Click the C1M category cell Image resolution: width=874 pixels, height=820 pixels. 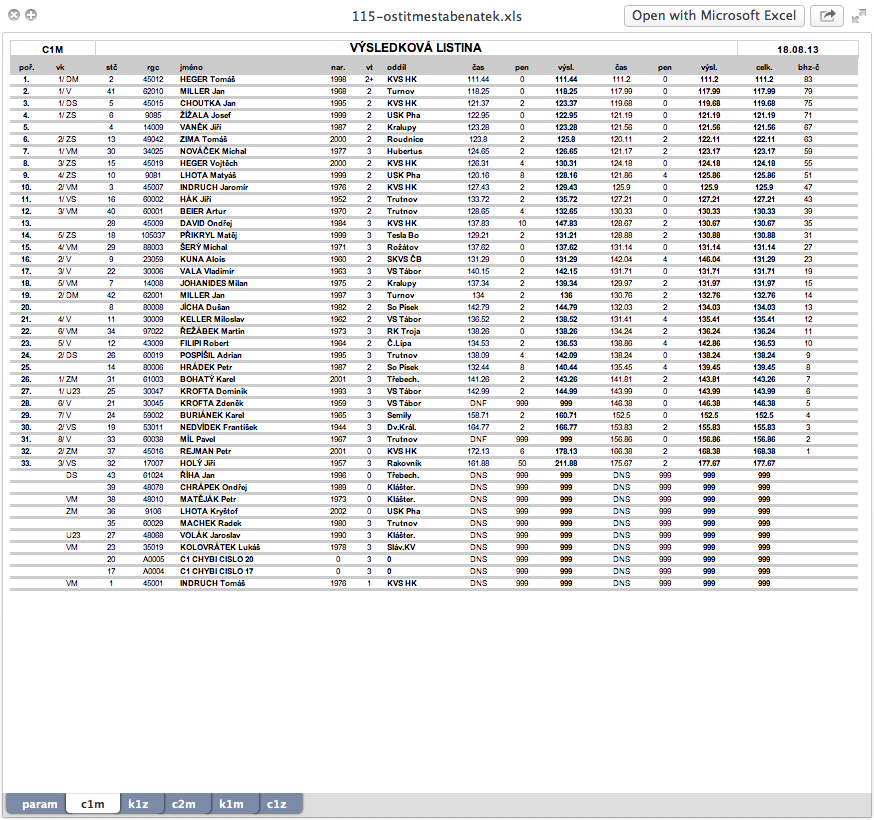[x=52, y=50]
